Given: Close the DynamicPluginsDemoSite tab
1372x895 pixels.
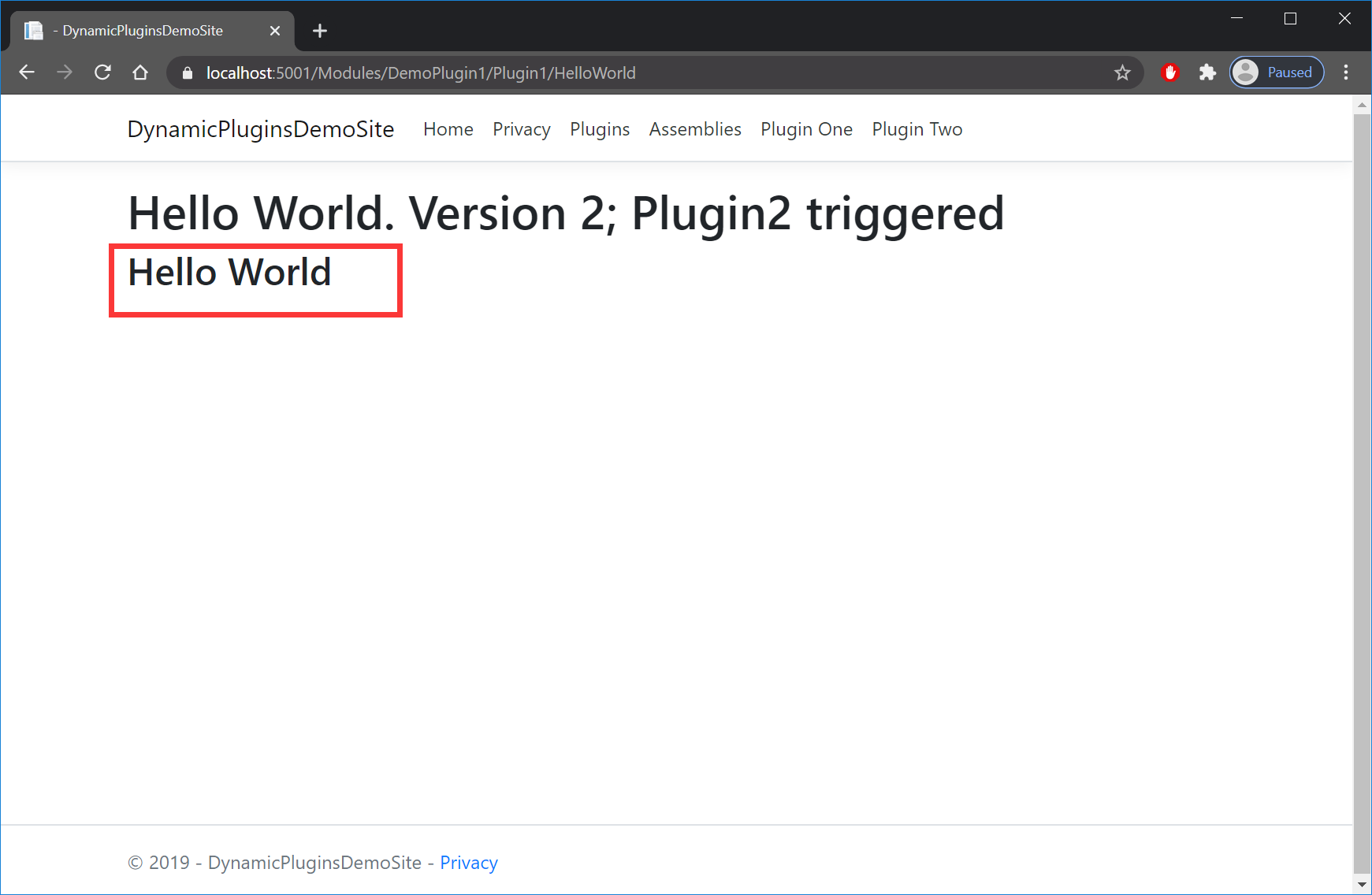Looking at the screenshot, I should pyautogui.click(x=275, y=31).
